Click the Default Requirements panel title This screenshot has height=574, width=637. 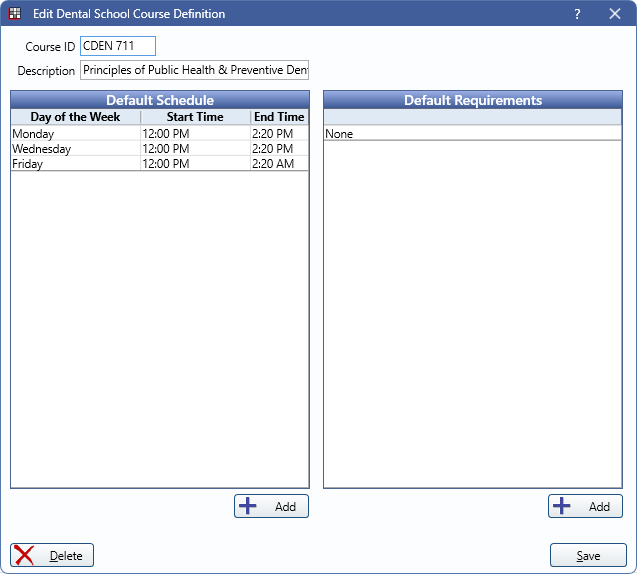pos(472,100)
